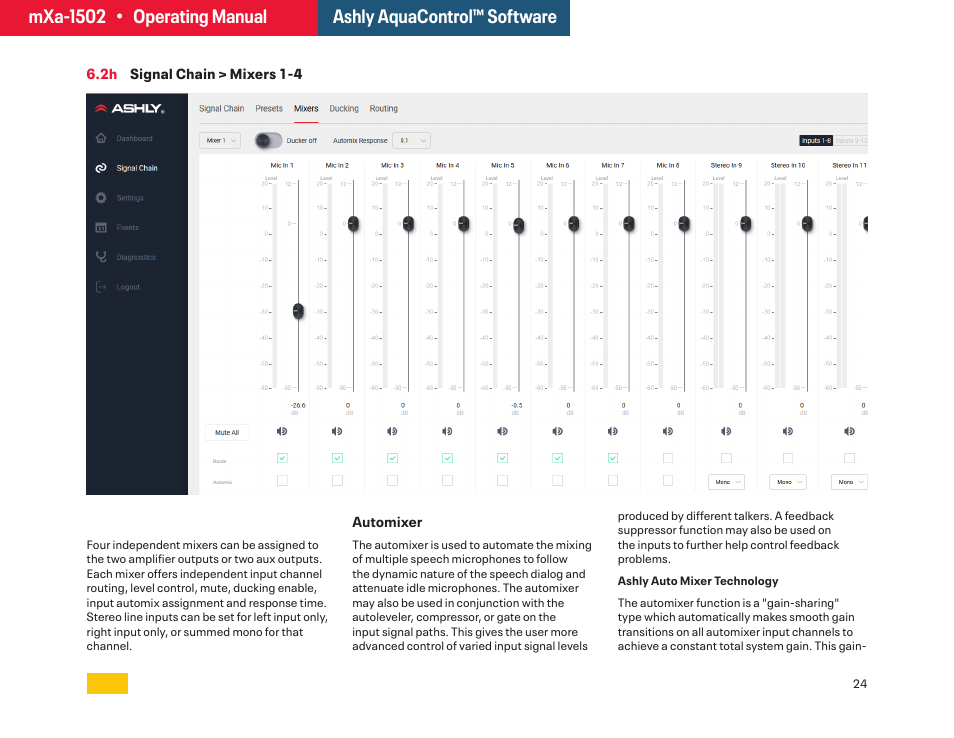Click Stereo In 10 fader knob

pyautogui.click(x=807, y=224)
